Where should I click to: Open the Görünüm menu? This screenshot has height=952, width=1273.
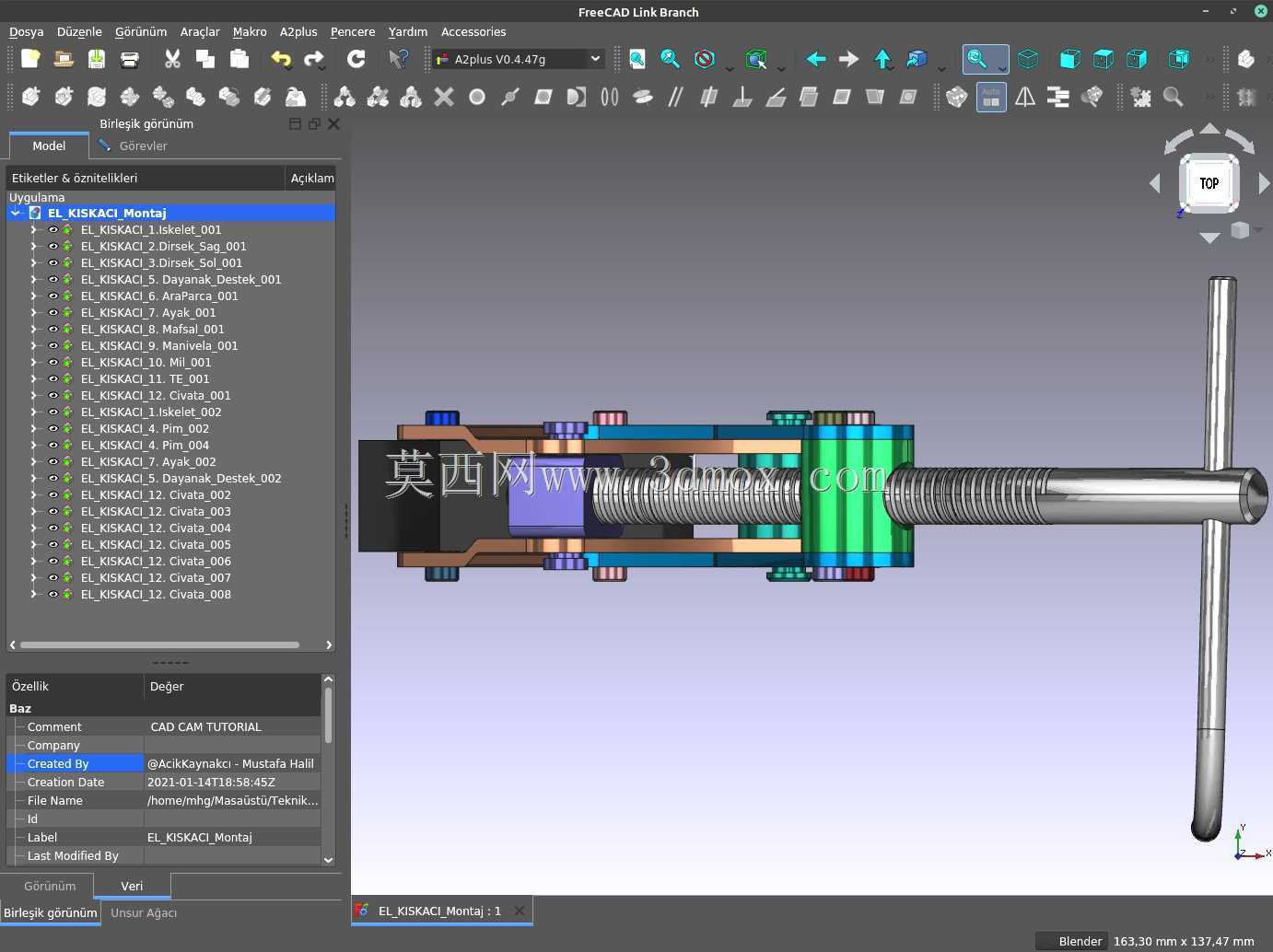tap(141, 32)
